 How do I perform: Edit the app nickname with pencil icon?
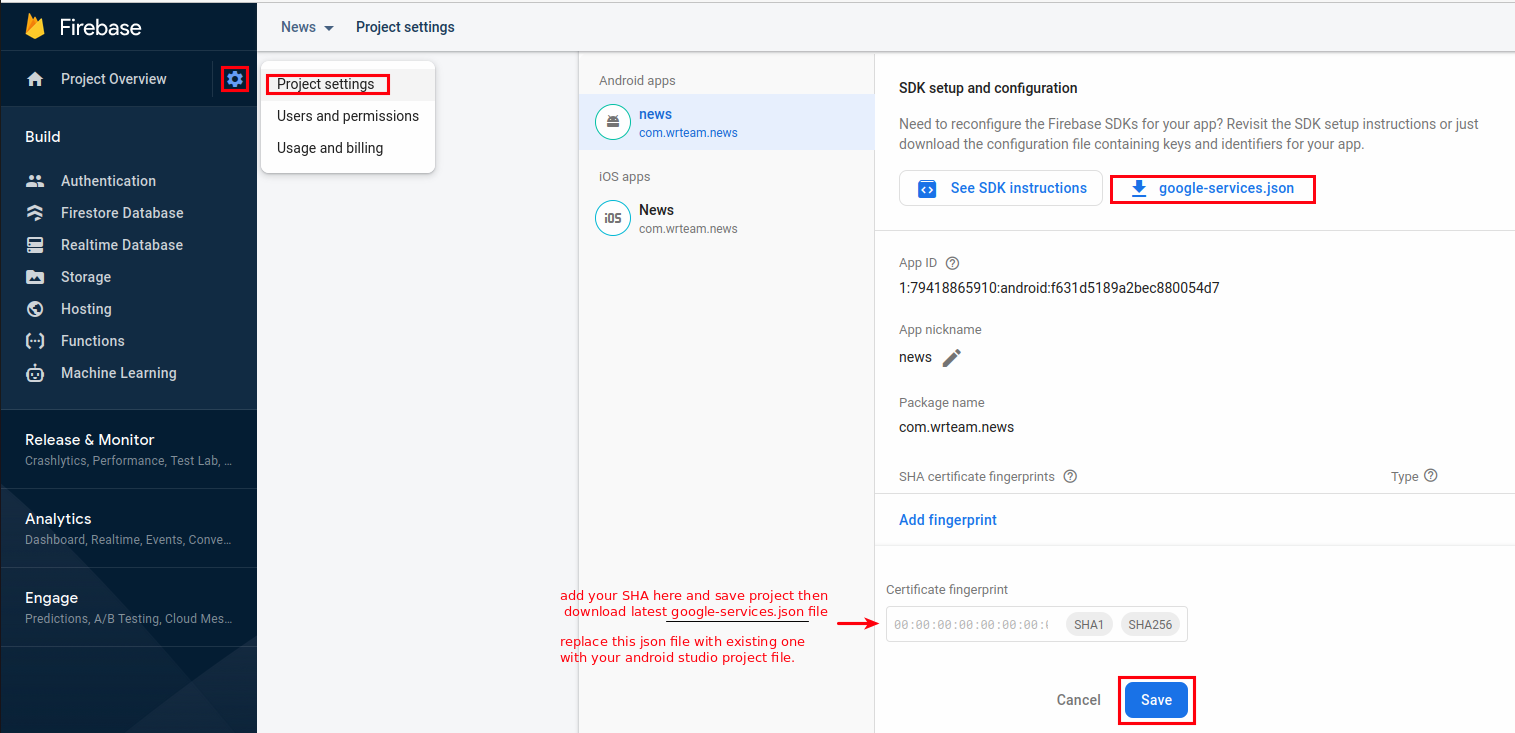[951, 357]
